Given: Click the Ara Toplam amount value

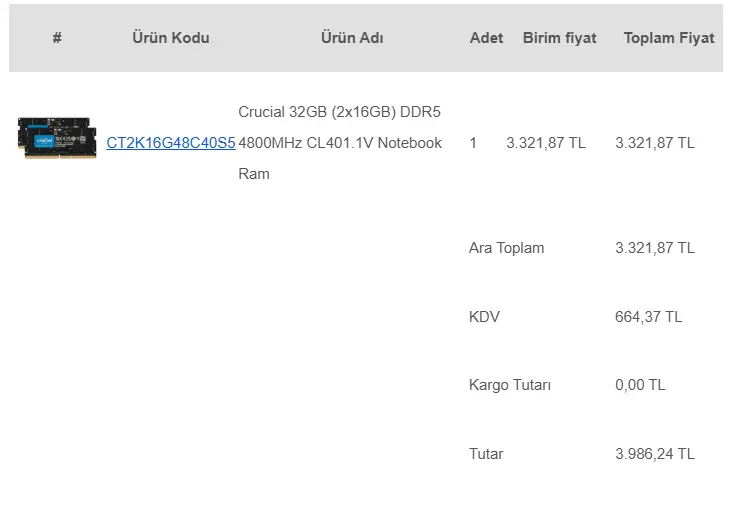Looking at the screenshot, I should [x=655, y=248].
